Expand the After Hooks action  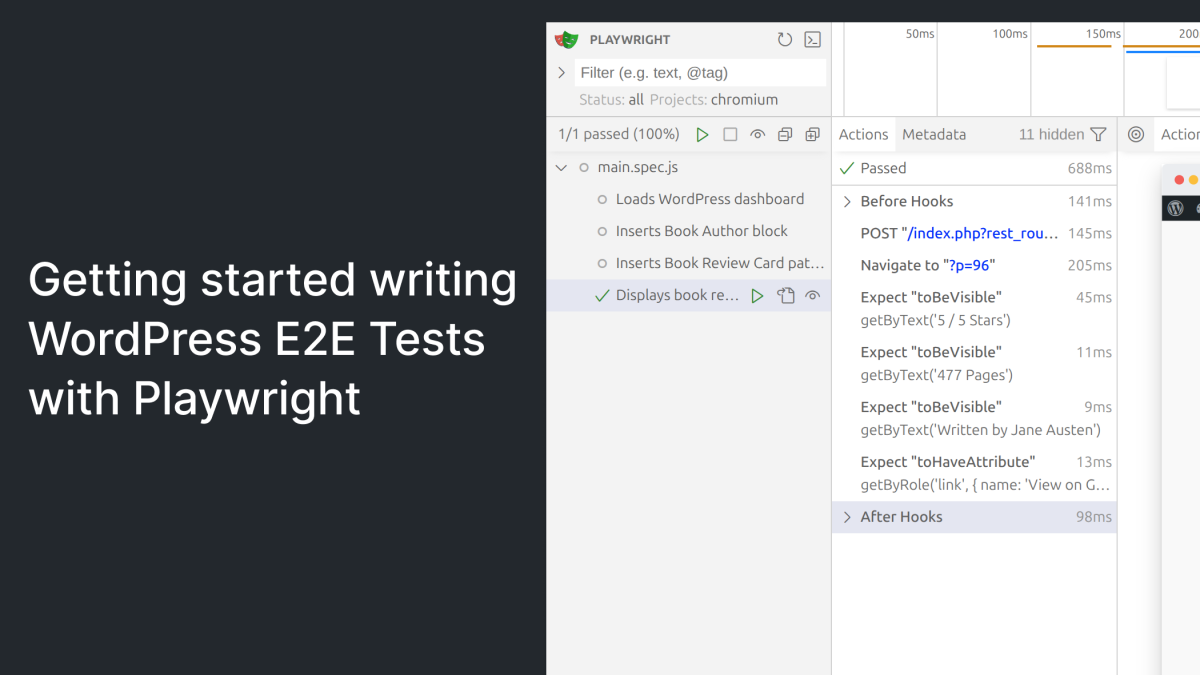tap(847, 517)
